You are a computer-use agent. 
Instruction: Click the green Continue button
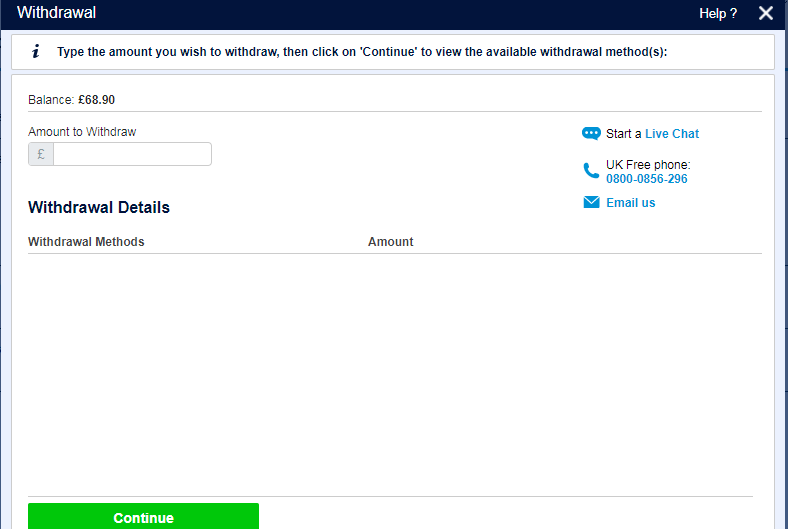pos(143,516)
